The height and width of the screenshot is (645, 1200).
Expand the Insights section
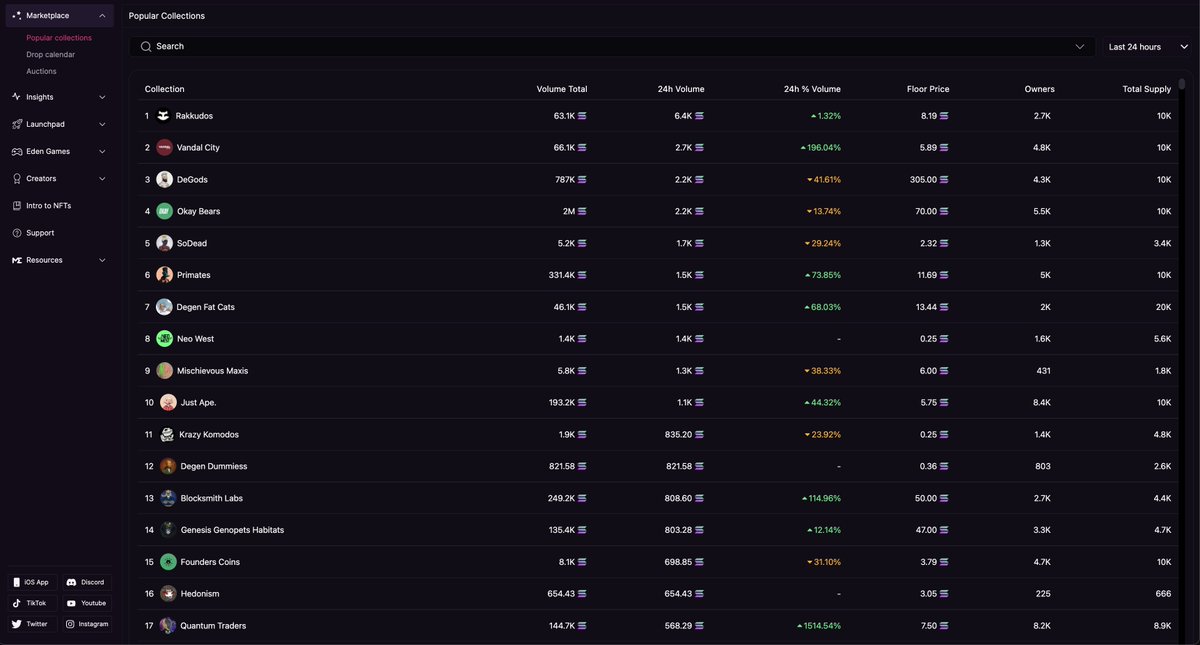point(101,96)
